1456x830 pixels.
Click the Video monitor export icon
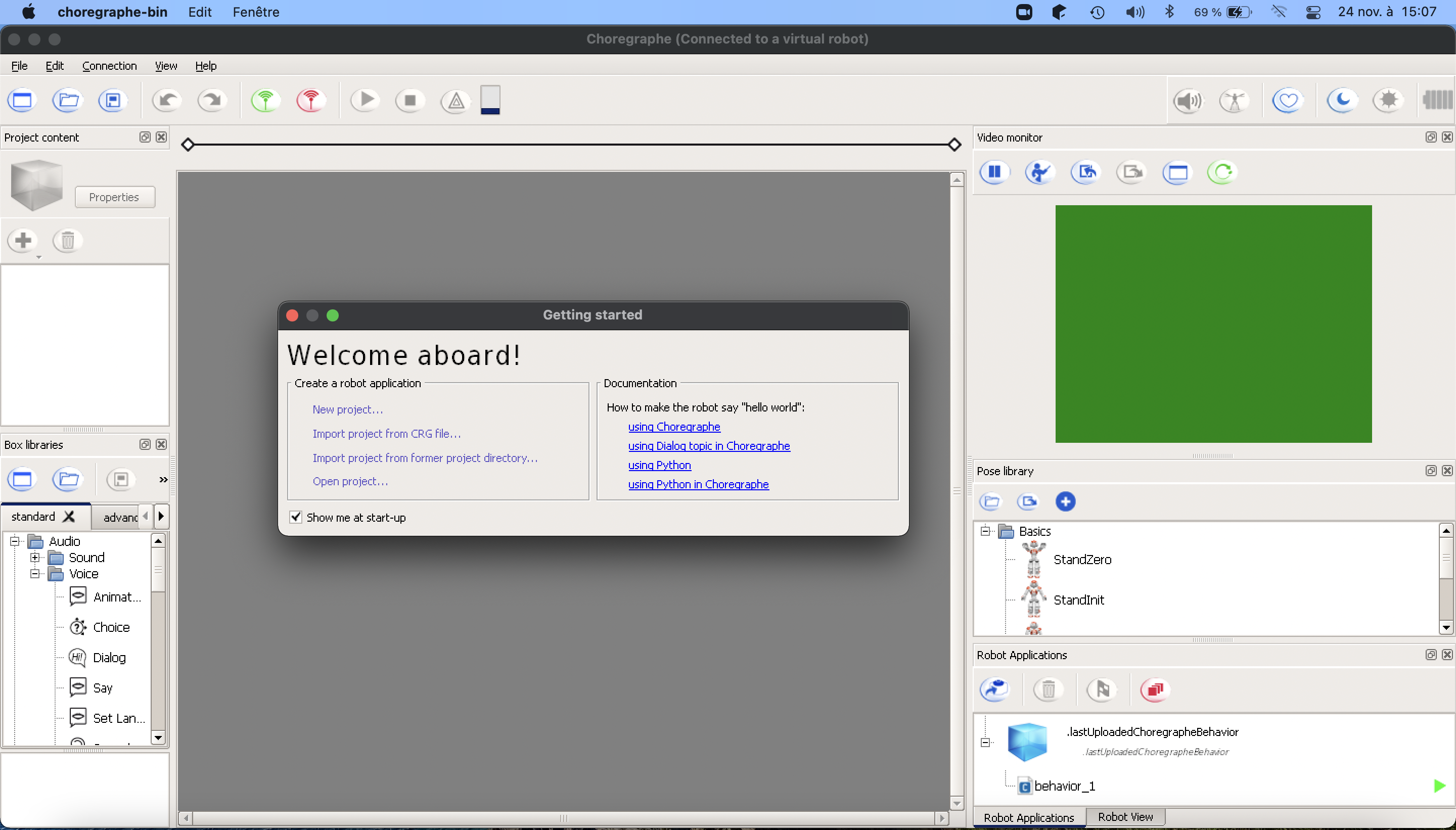click(1131, 172)
